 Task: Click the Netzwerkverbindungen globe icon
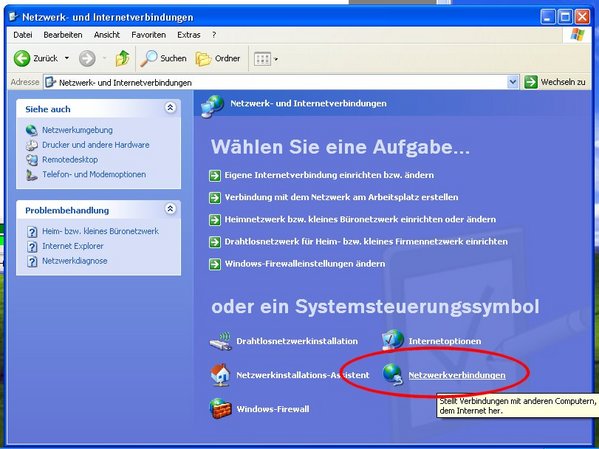(393, 374)
